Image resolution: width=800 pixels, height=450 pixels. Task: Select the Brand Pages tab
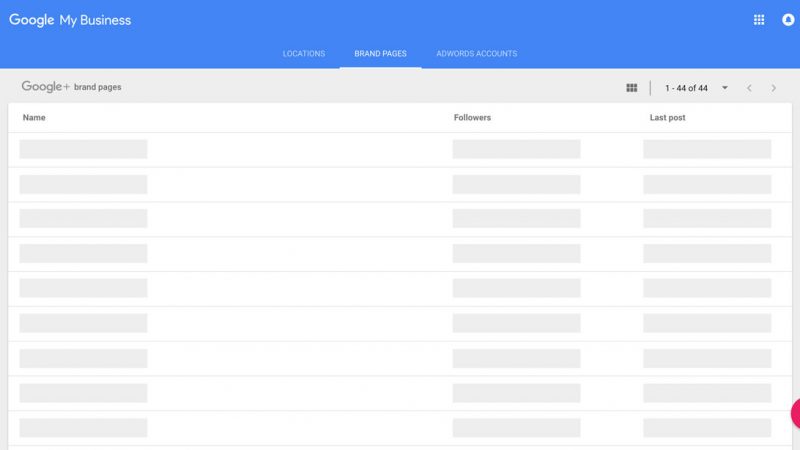pyautogui.click(x=380, y=54)
